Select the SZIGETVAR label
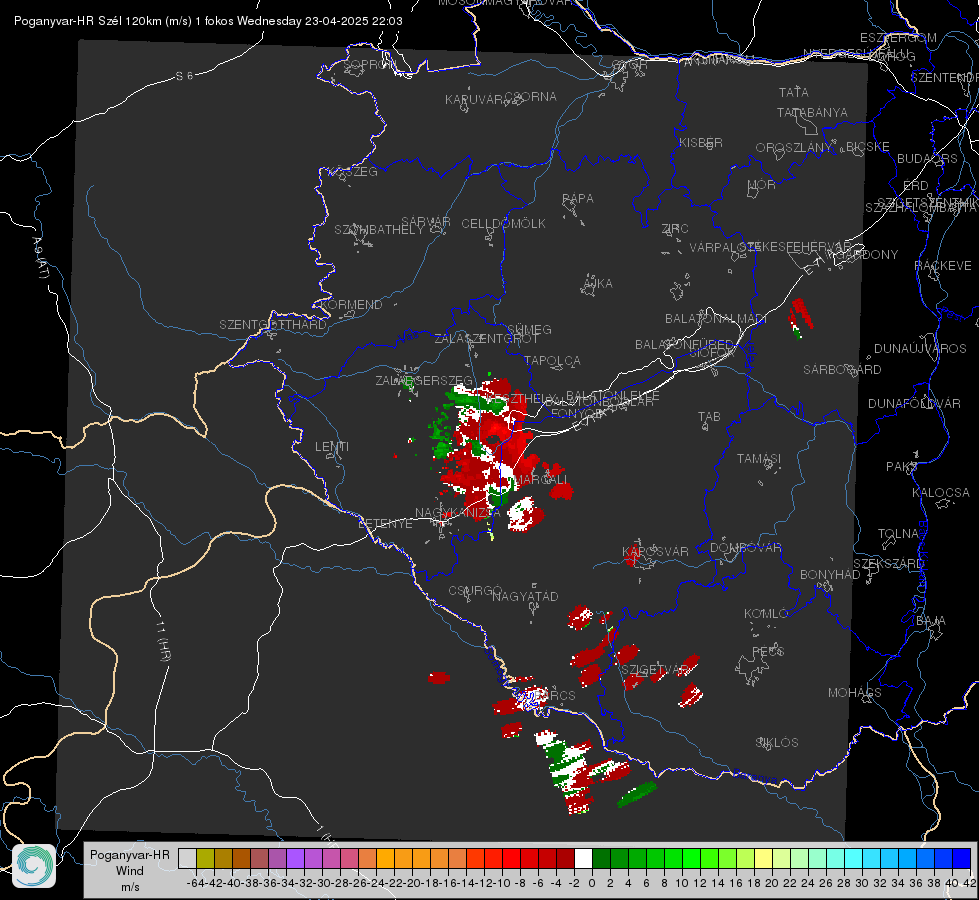This screenshot has width=979, height=900. pyautogui.click(x=655, y=670)
